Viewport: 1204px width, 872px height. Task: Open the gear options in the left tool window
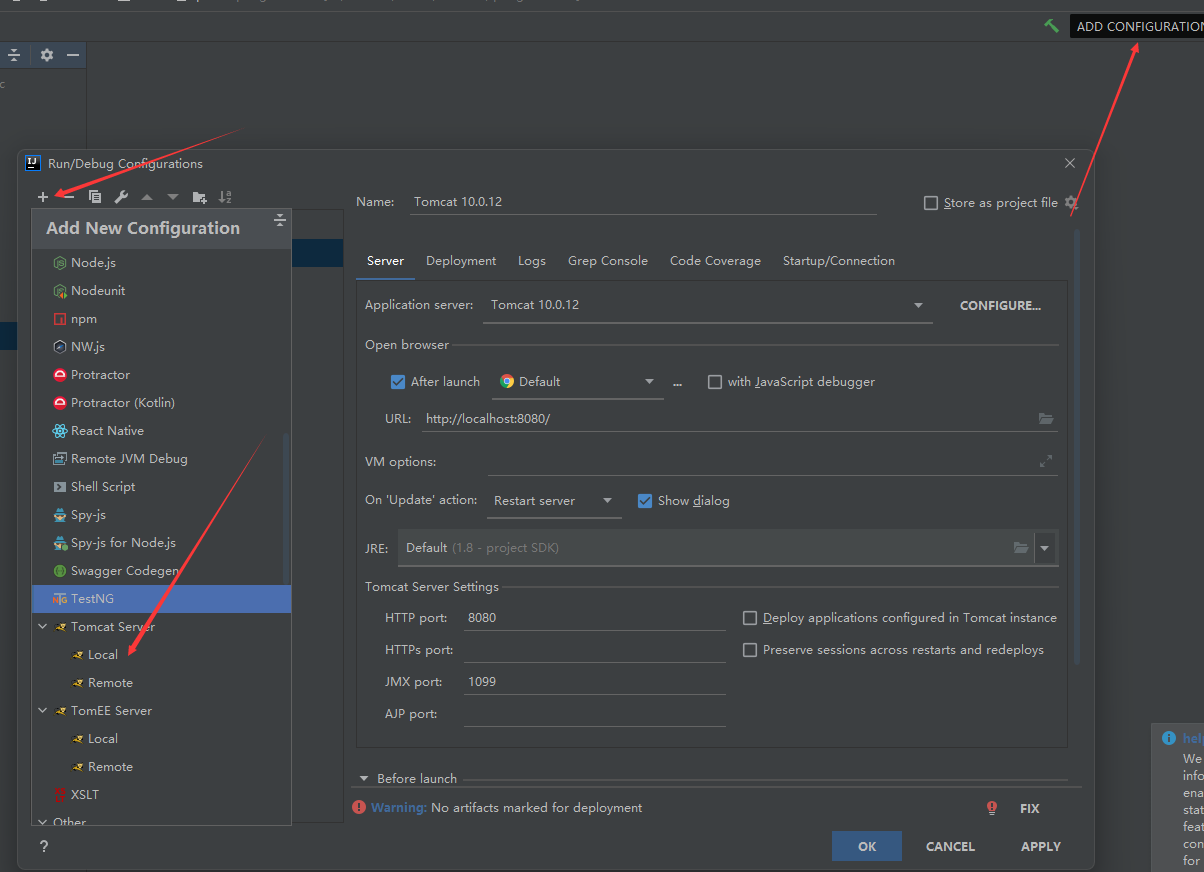pos(47,55)
